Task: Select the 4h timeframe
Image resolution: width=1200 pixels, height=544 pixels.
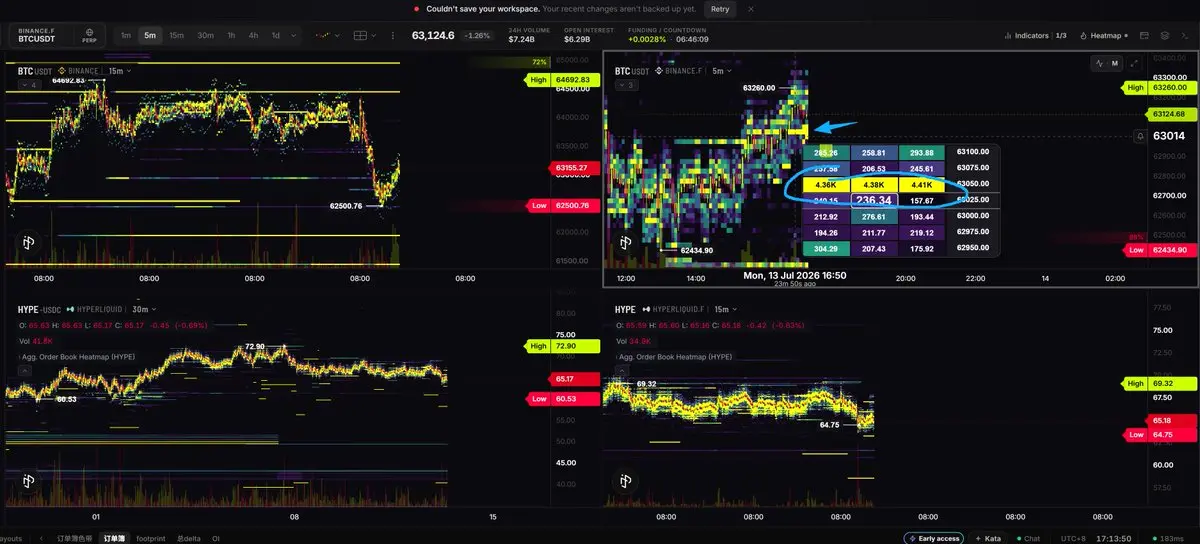Action: click(253, 35)
